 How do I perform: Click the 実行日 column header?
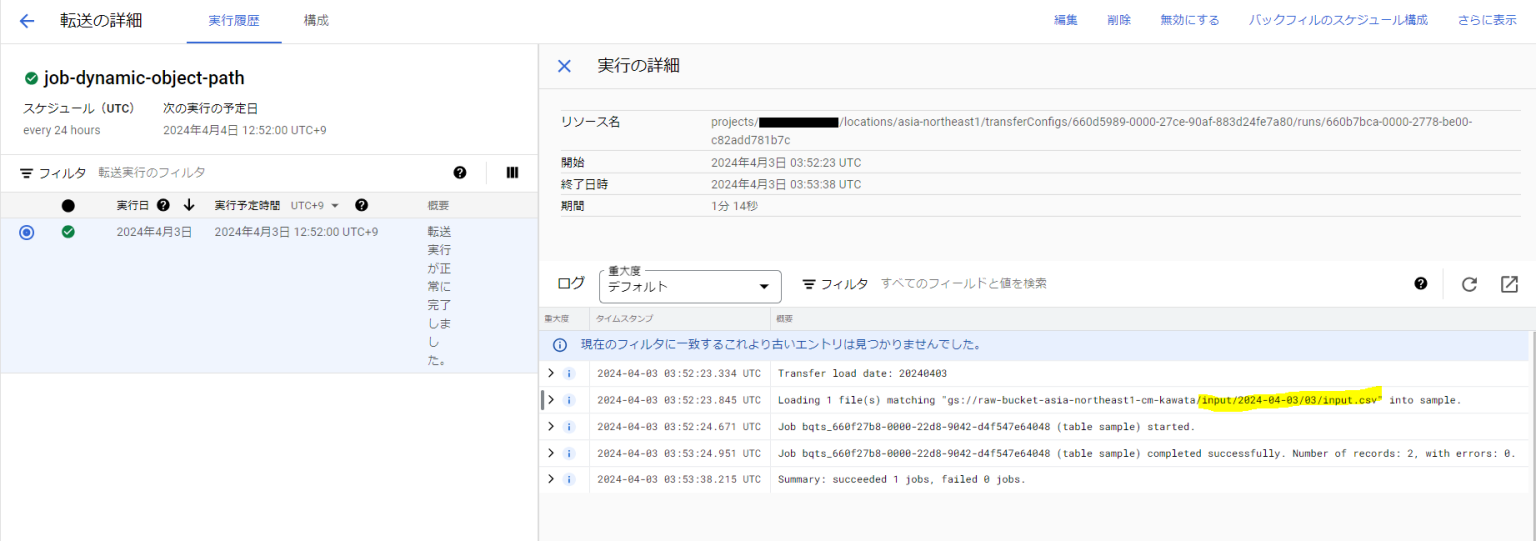coord(133,205)
